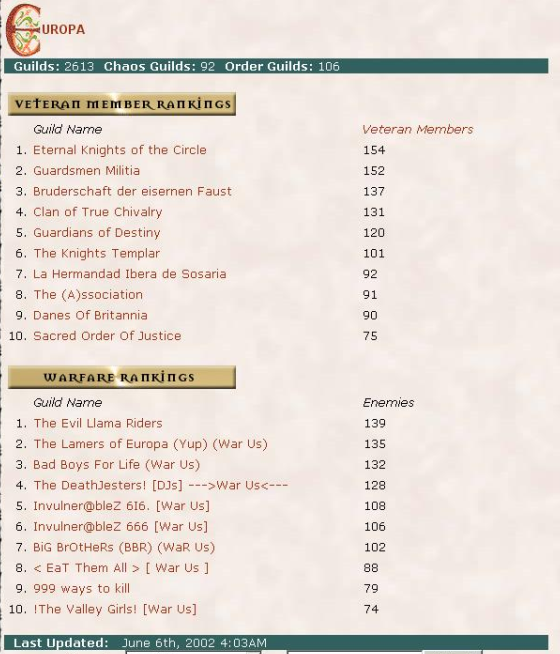Open the Eternal Knights of the Circle guild
Viewport: 560px width, 654px height.
120,150
